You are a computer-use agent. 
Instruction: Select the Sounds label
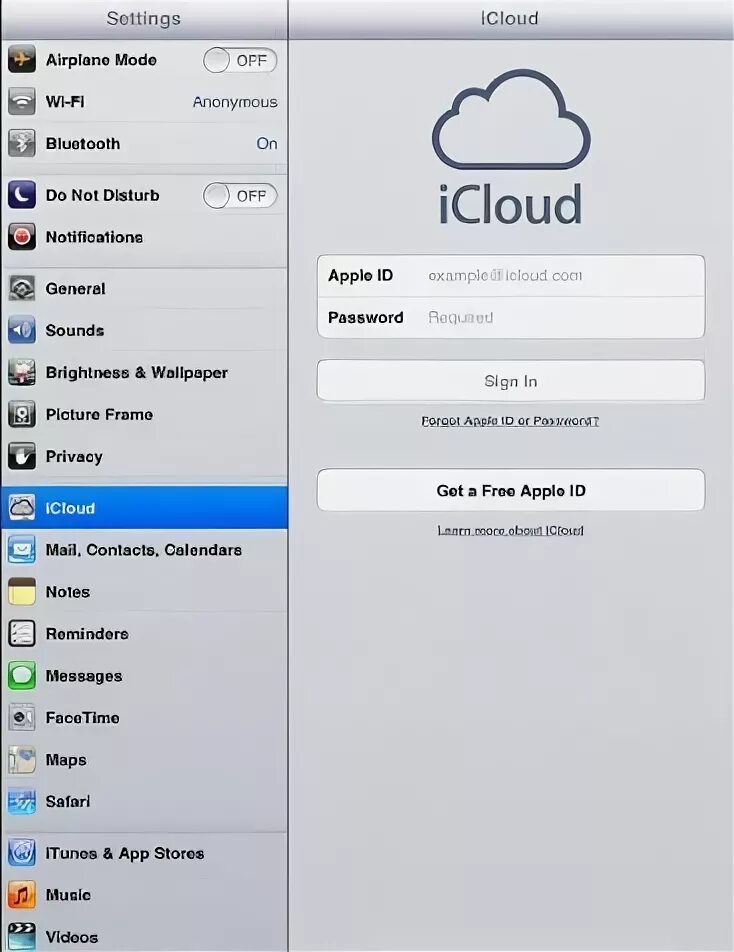pos(75,330)
